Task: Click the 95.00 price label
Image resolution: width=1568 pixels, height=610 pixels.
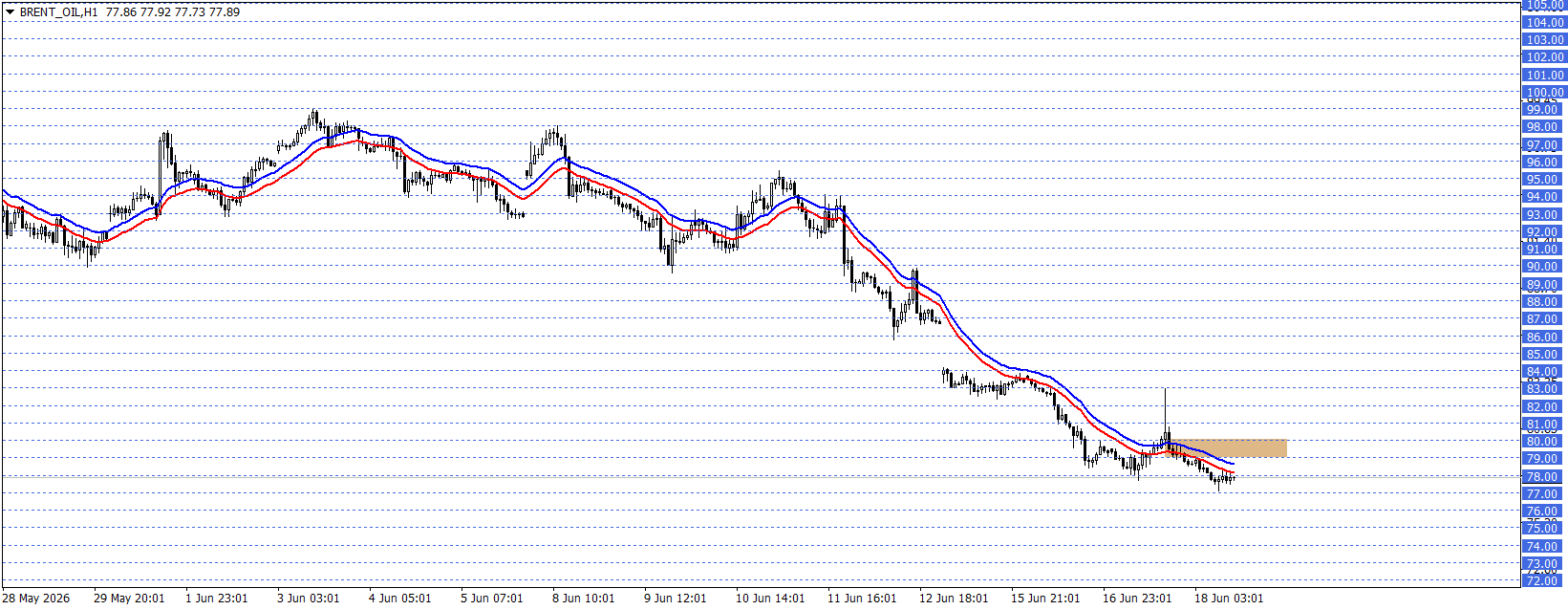Action: click(x=1544, y=180)
